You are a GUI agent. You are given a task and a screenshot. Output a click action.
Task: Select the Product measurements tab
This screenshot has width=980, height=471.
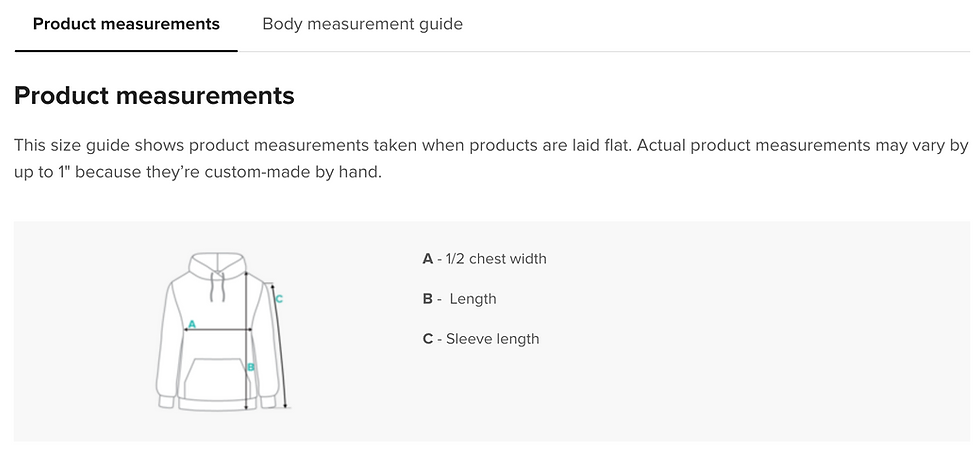tap(126, 24)
